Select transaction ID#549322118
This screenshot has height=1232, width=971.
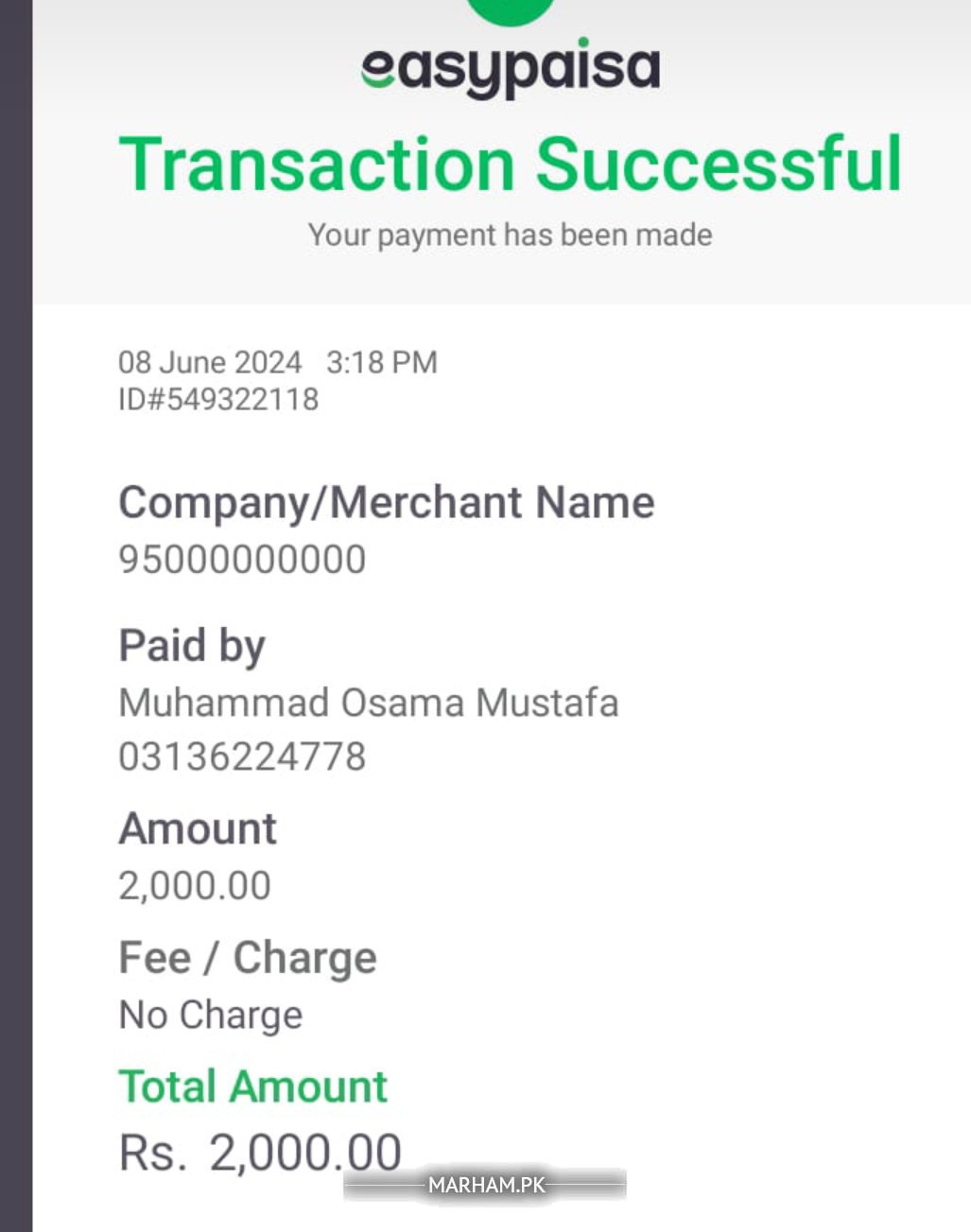coord(218,399)
